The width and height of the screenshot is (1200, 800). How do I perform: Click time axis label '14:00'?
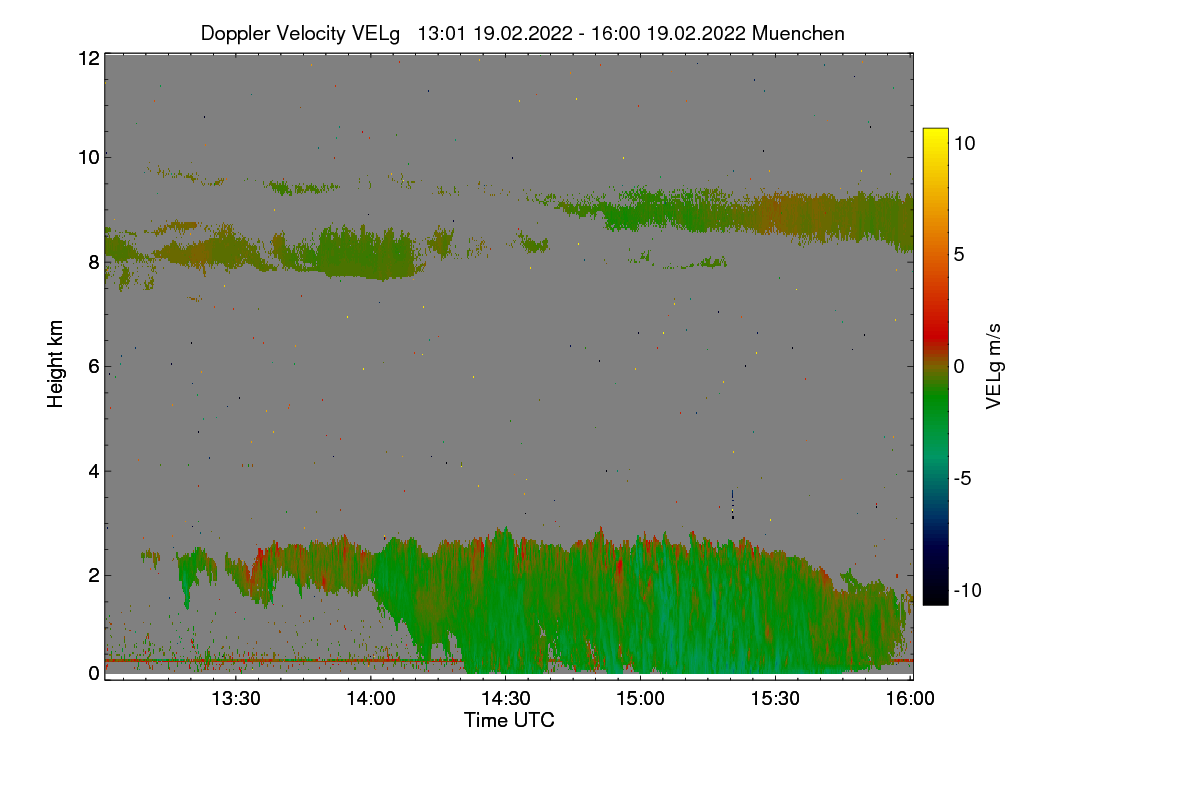pyautogui.click(x=371, y=699)
